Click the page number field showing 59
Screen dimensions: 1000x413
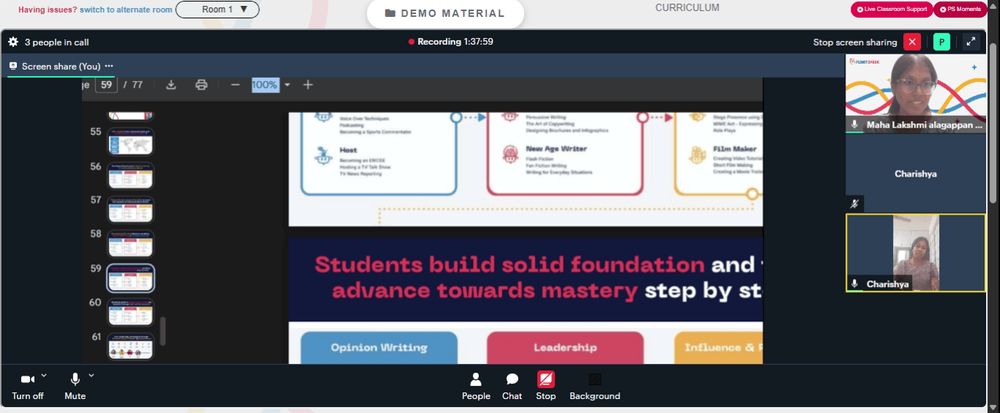click(106, 85)
